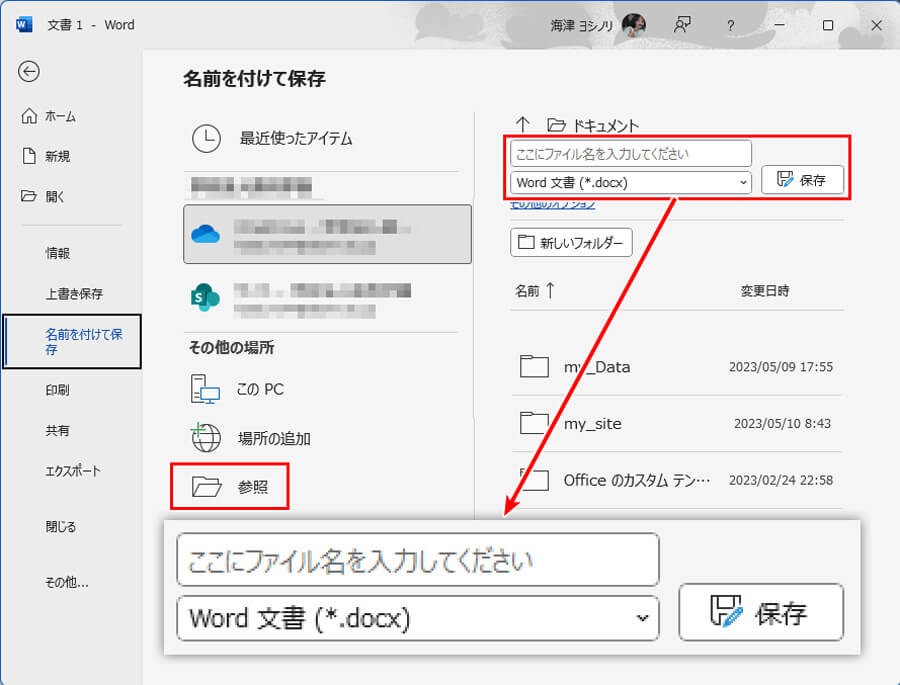This screenshot has height=685, width=900.
Task: Open the user account picture
Action: (x=634, y=25)
